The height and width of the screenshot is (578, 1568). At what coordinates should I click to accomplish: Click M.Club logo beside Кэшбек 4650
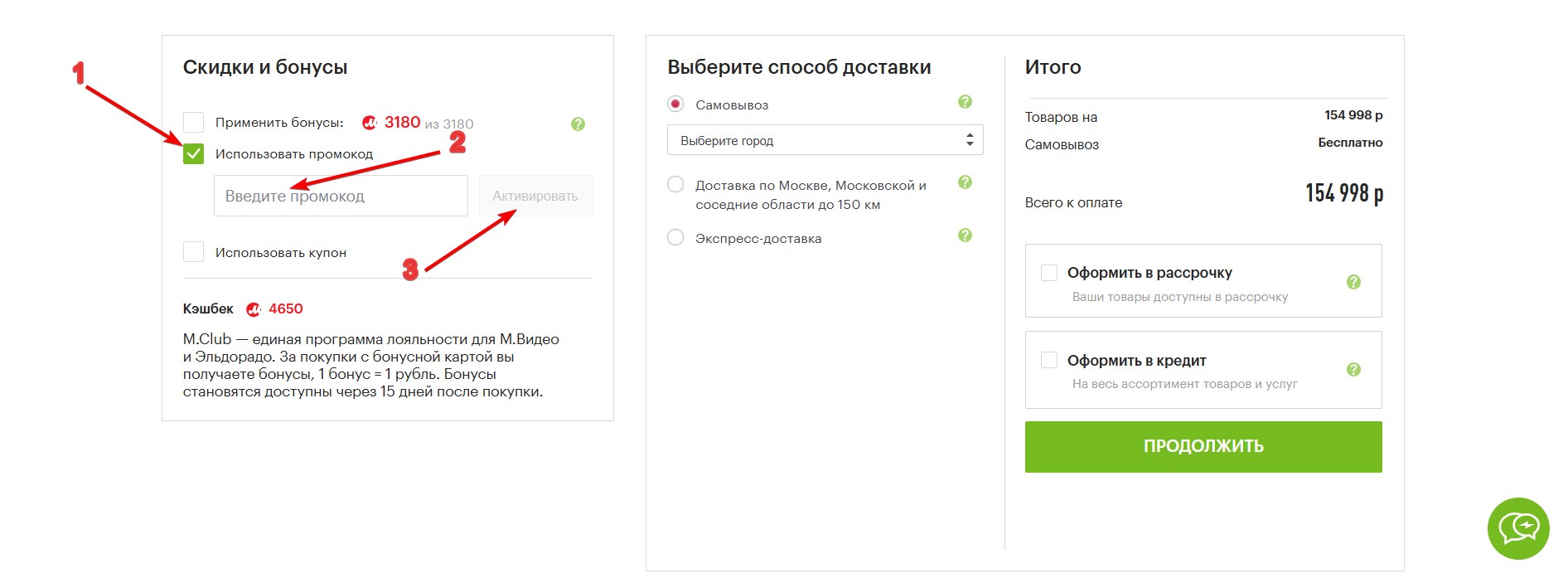(254, 309)
